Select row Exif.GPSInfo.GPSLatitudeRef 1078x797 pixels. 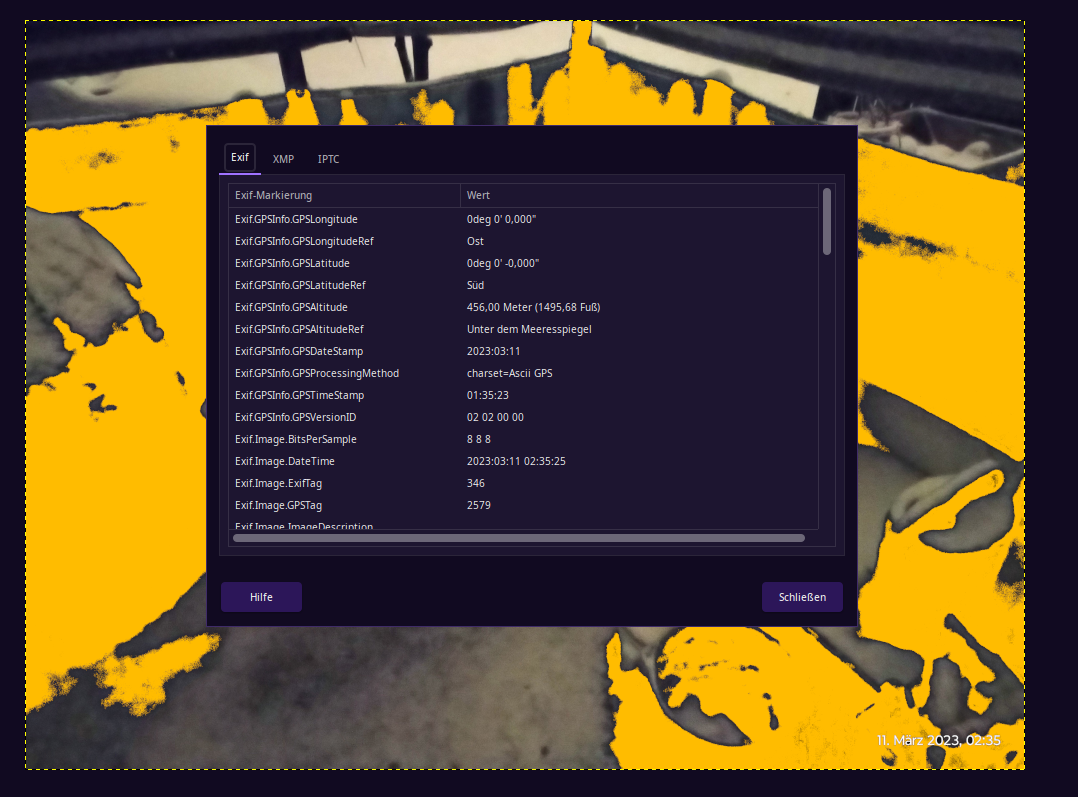click(523, 285)
